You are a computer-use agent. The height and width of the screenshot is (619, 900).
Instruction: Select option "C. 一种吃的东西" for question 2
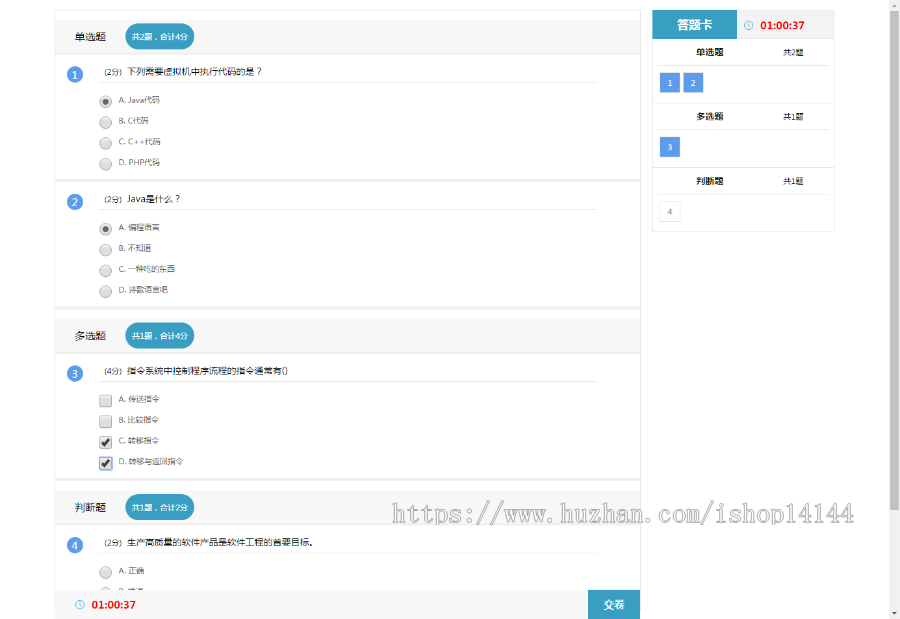tap(105, 270)
